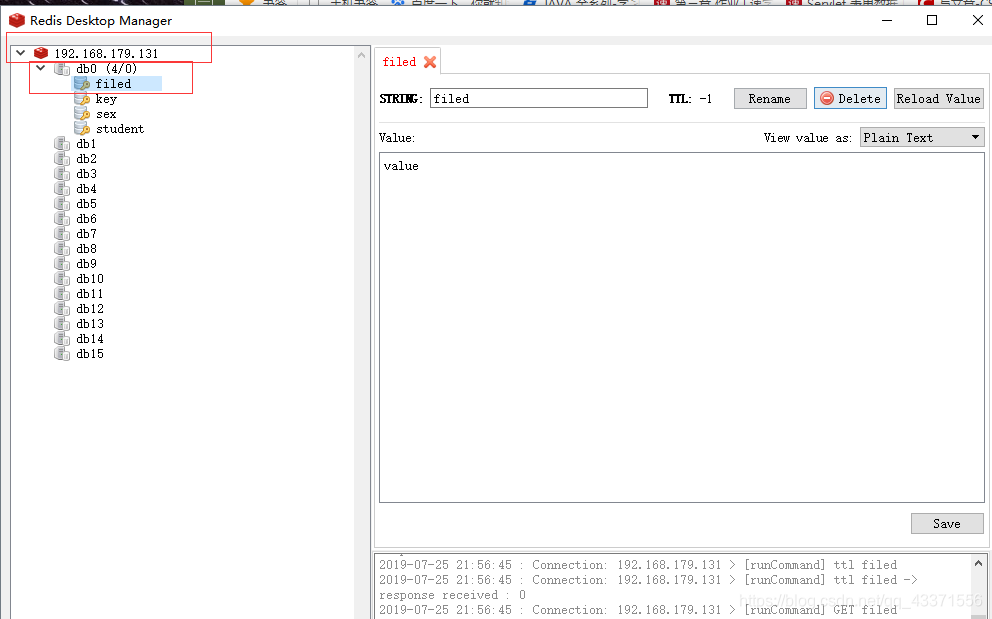The image size is (992, 619).
Task: Click the db10 database icon
Action: [62, 278]
